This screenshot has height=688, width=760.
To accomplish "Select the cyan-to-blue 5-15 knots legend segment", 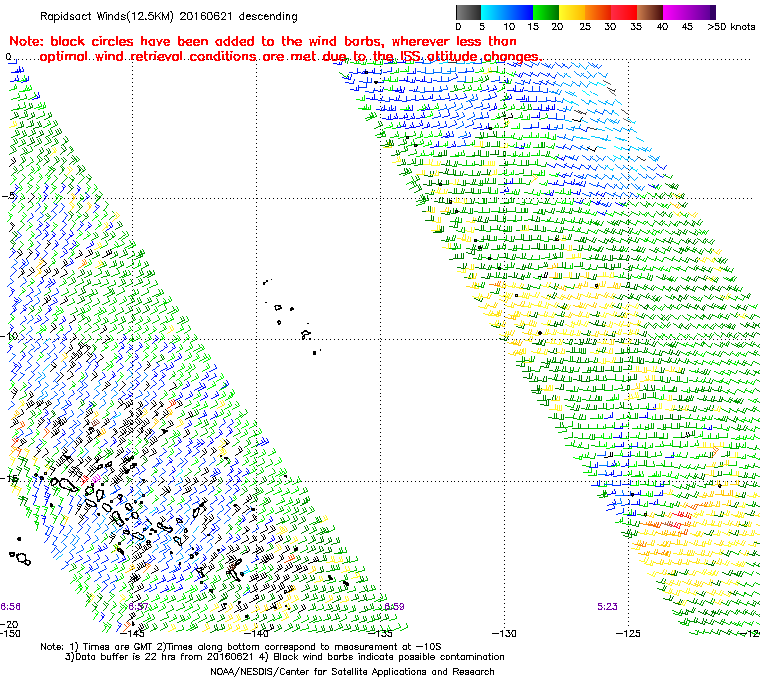I will point(507,12).
